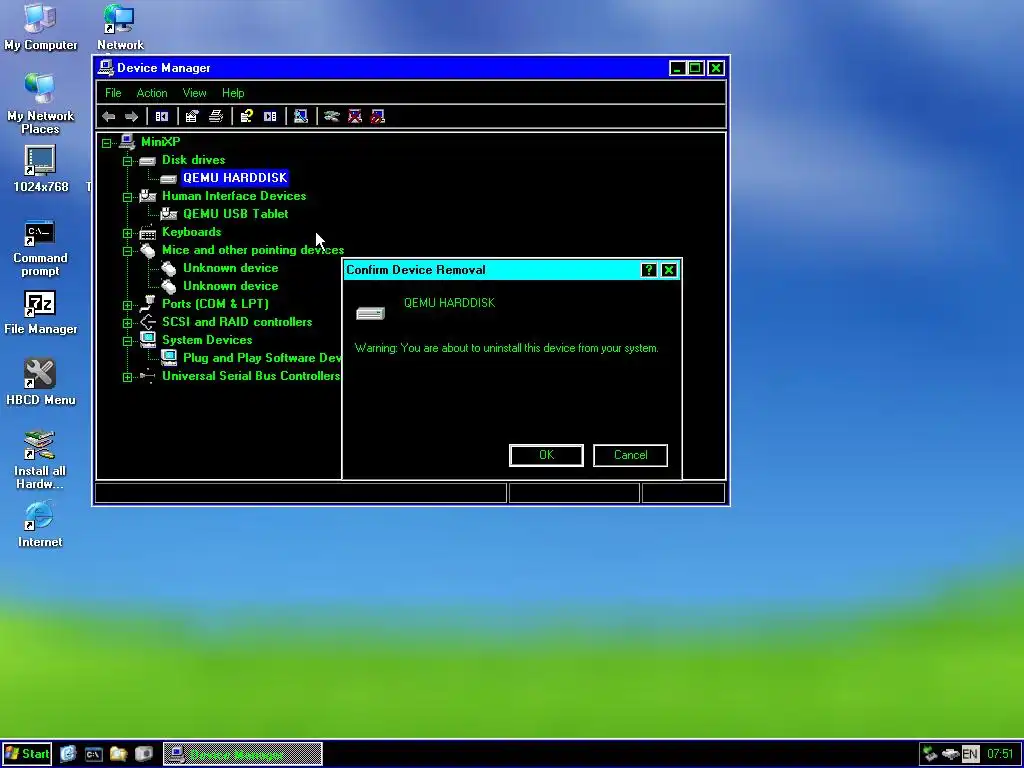Click the Scan for hardware changes icon

pyautogui.click(x=300, y=116)
